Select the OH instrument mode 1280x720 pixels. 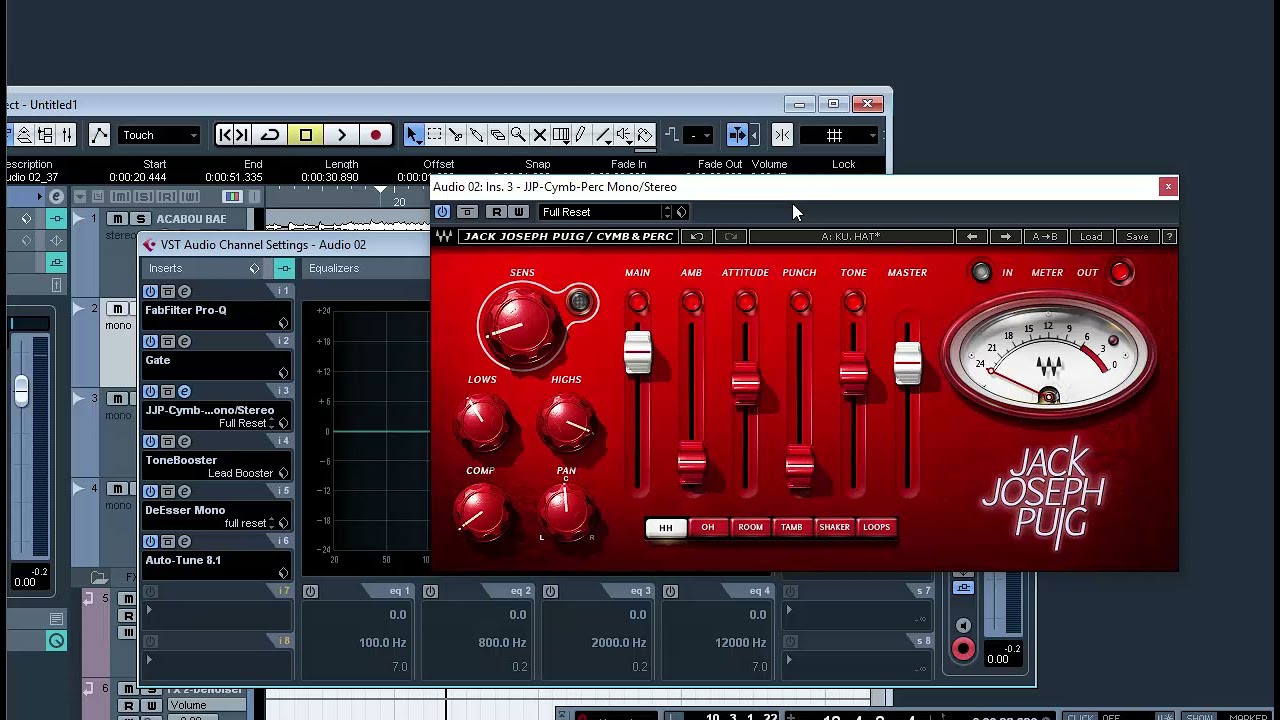[707, 527]
